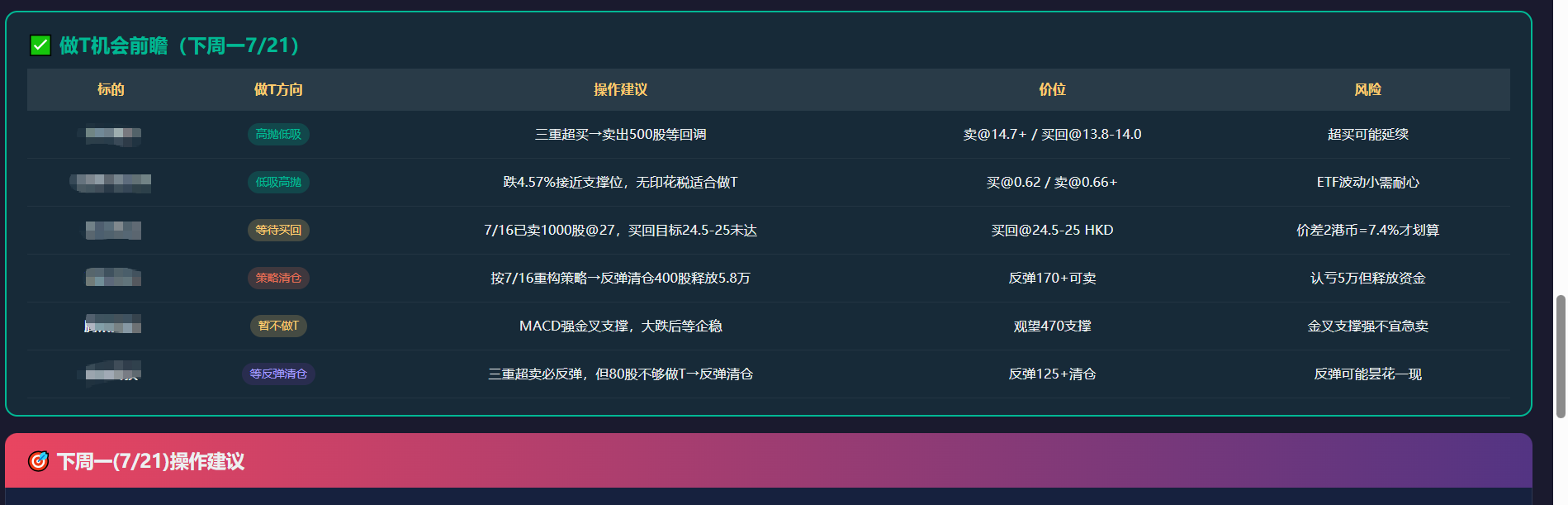This screenshot has width=1568, height=505.
Task: Select 按7/16重构策略 suggestion cell
Action: pyautogui.click(x=620, y=278)
